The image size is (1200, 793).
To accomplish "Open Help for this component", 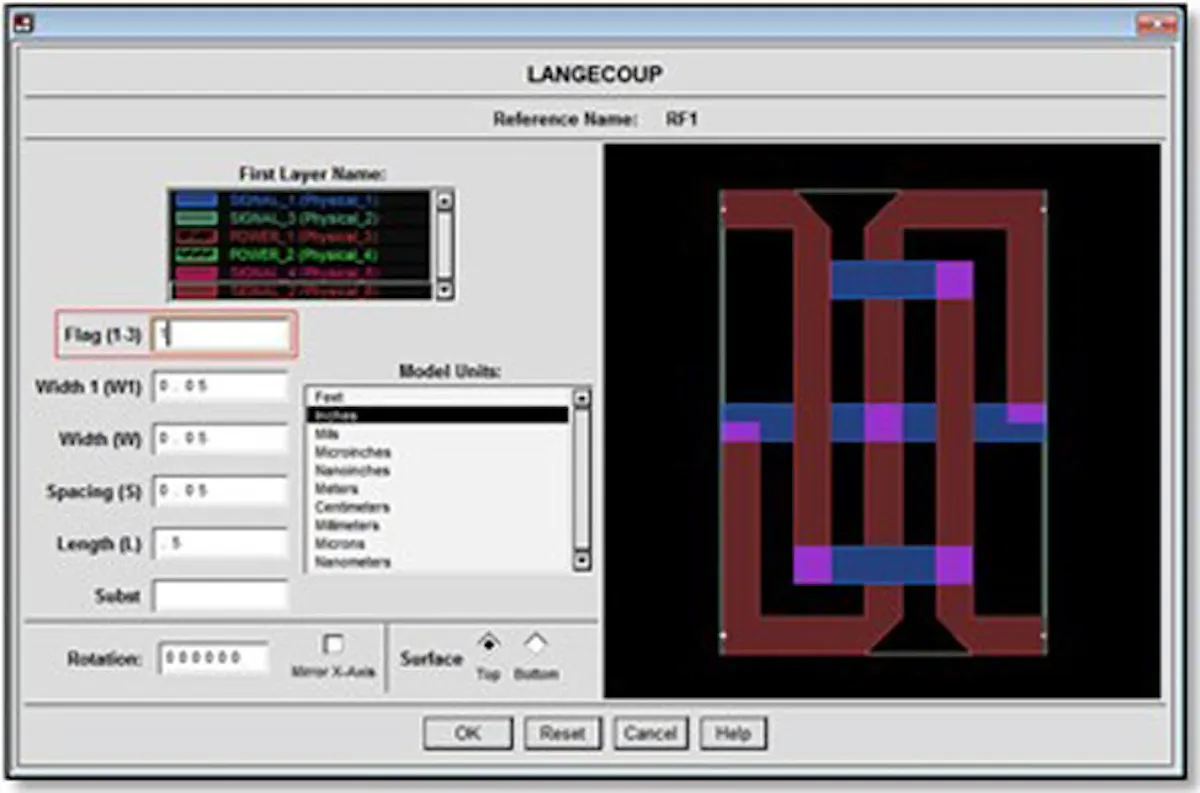I will pyautogui.click(x=734, y=732).
